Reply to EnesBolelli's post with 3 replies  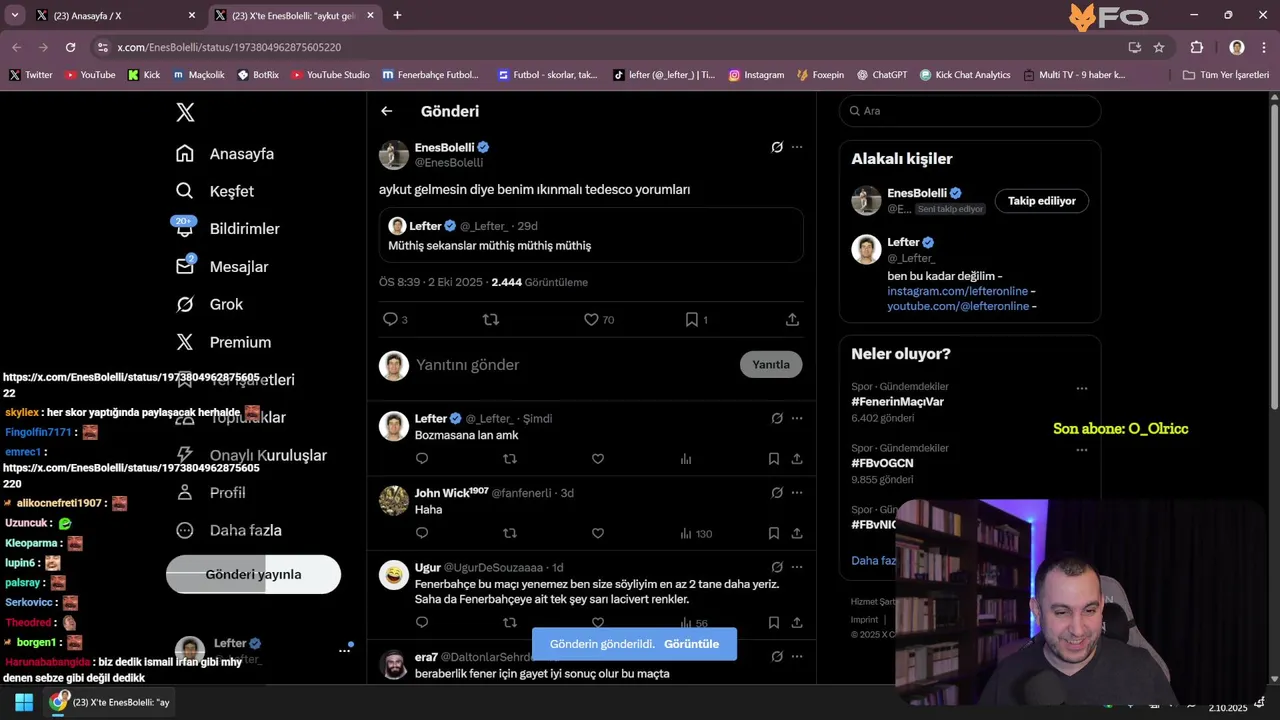tap(391, 319)
